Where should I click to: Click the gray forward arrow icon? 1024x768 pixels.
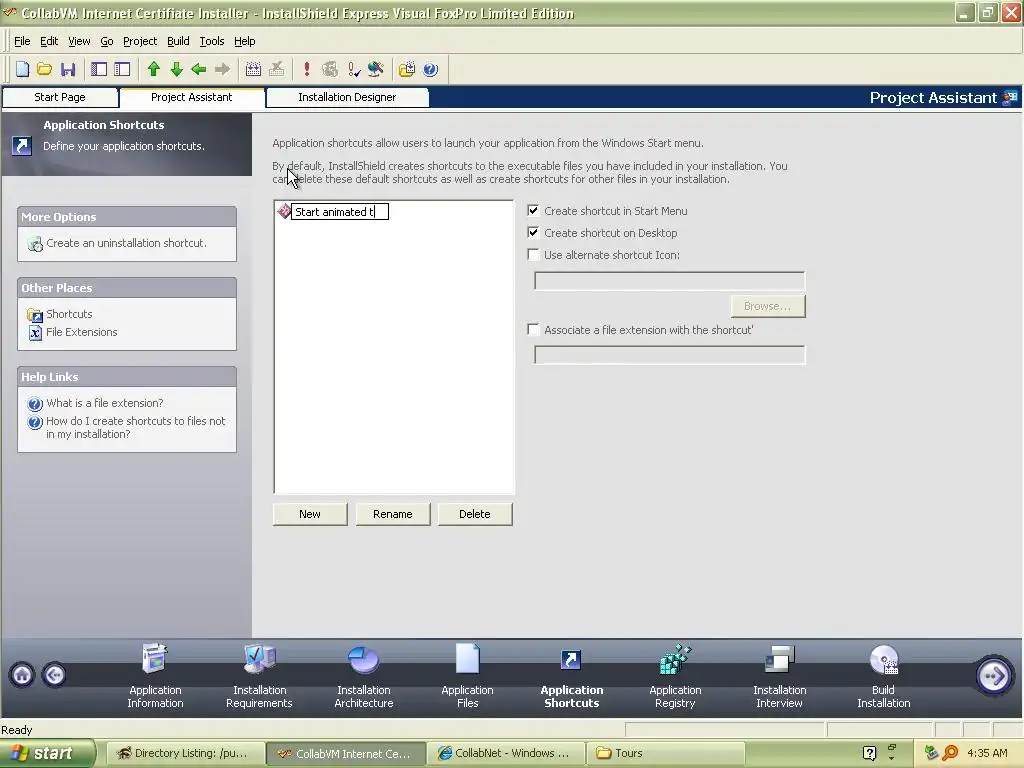pyautogui.click(x=223, y=69)
